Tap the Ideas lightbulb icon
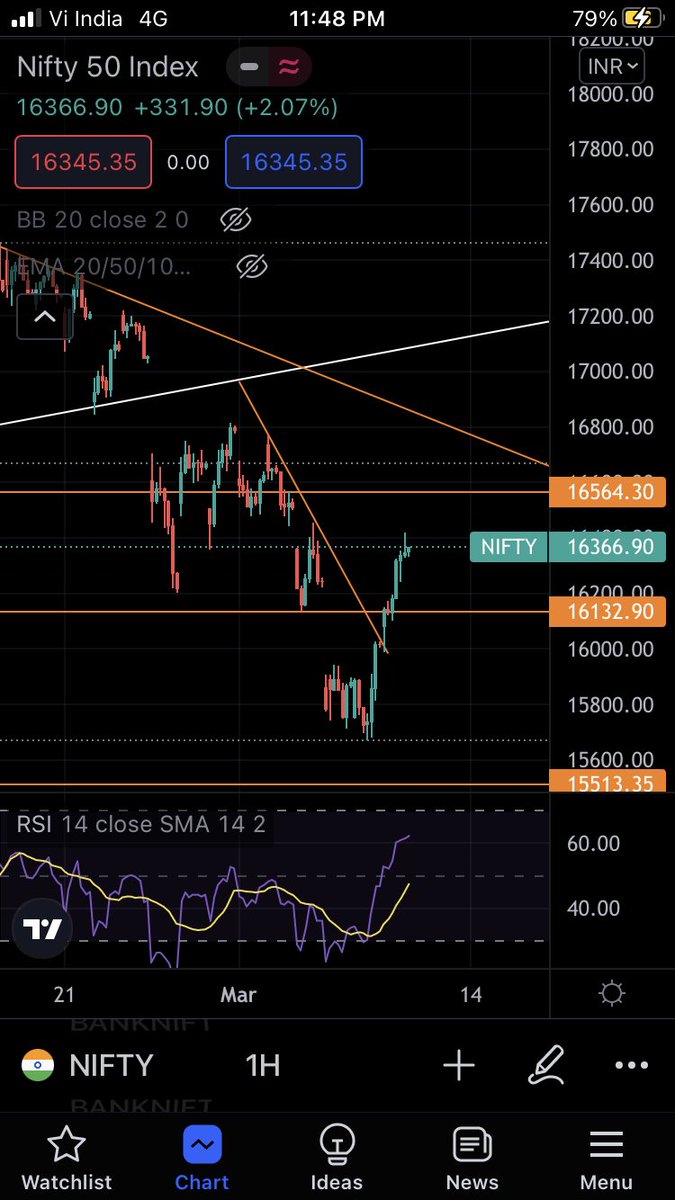The image size is (675, 1200). 337,1143
